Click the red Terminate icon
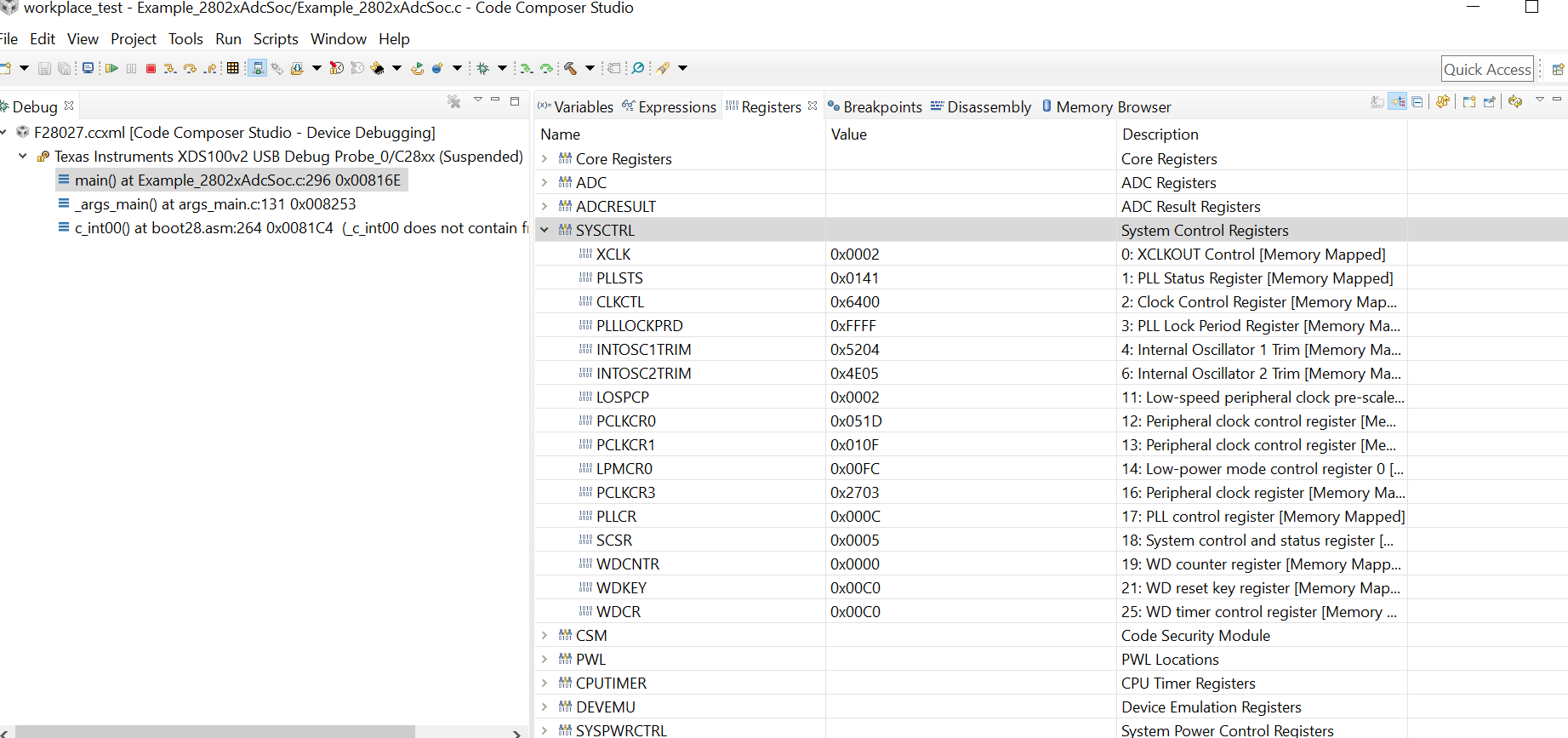1568x738 pixels. [151, 68]
